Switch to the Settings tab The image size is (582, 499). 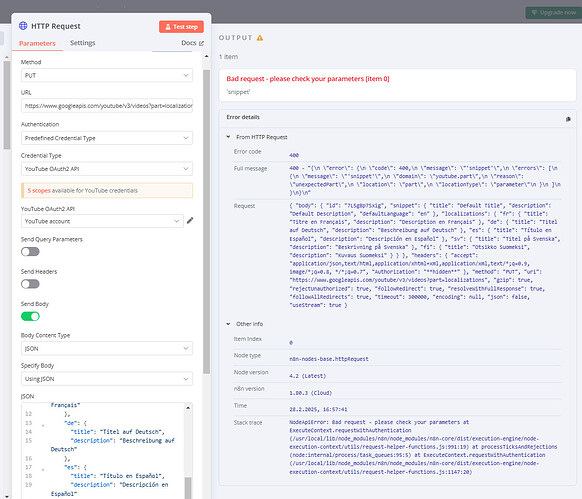[82, 43]
